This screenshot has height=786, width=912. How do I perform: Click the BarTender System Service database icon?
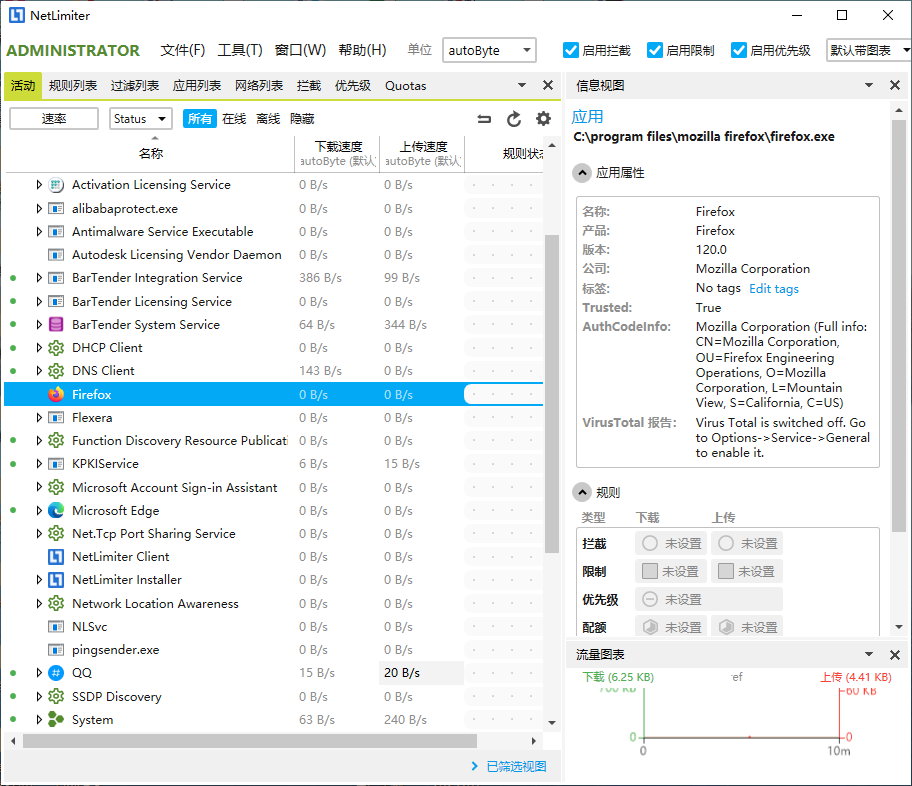point(56,325)
